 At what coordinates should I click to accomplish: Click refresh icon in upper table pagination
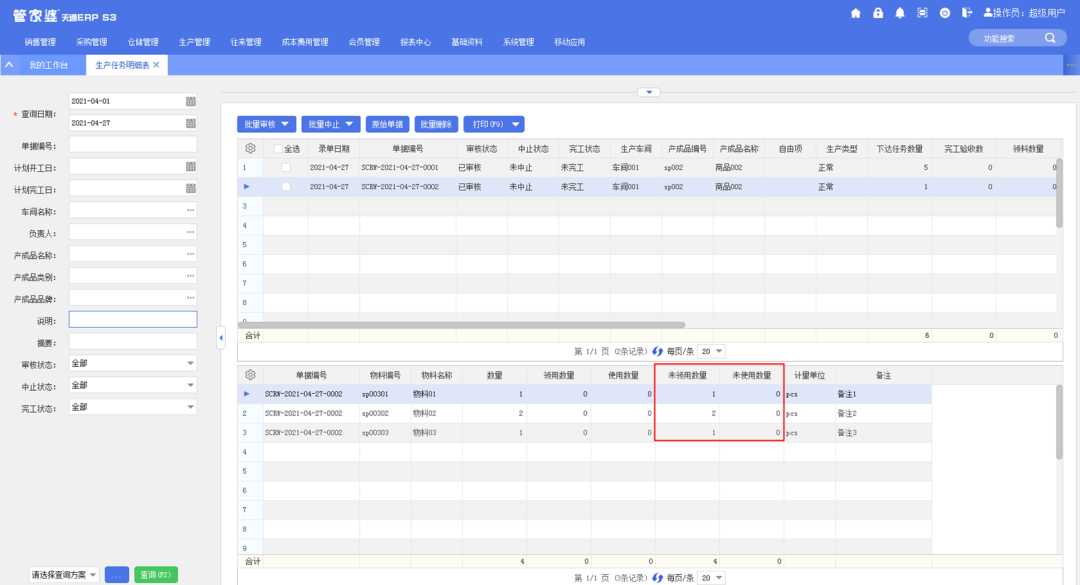657,351
